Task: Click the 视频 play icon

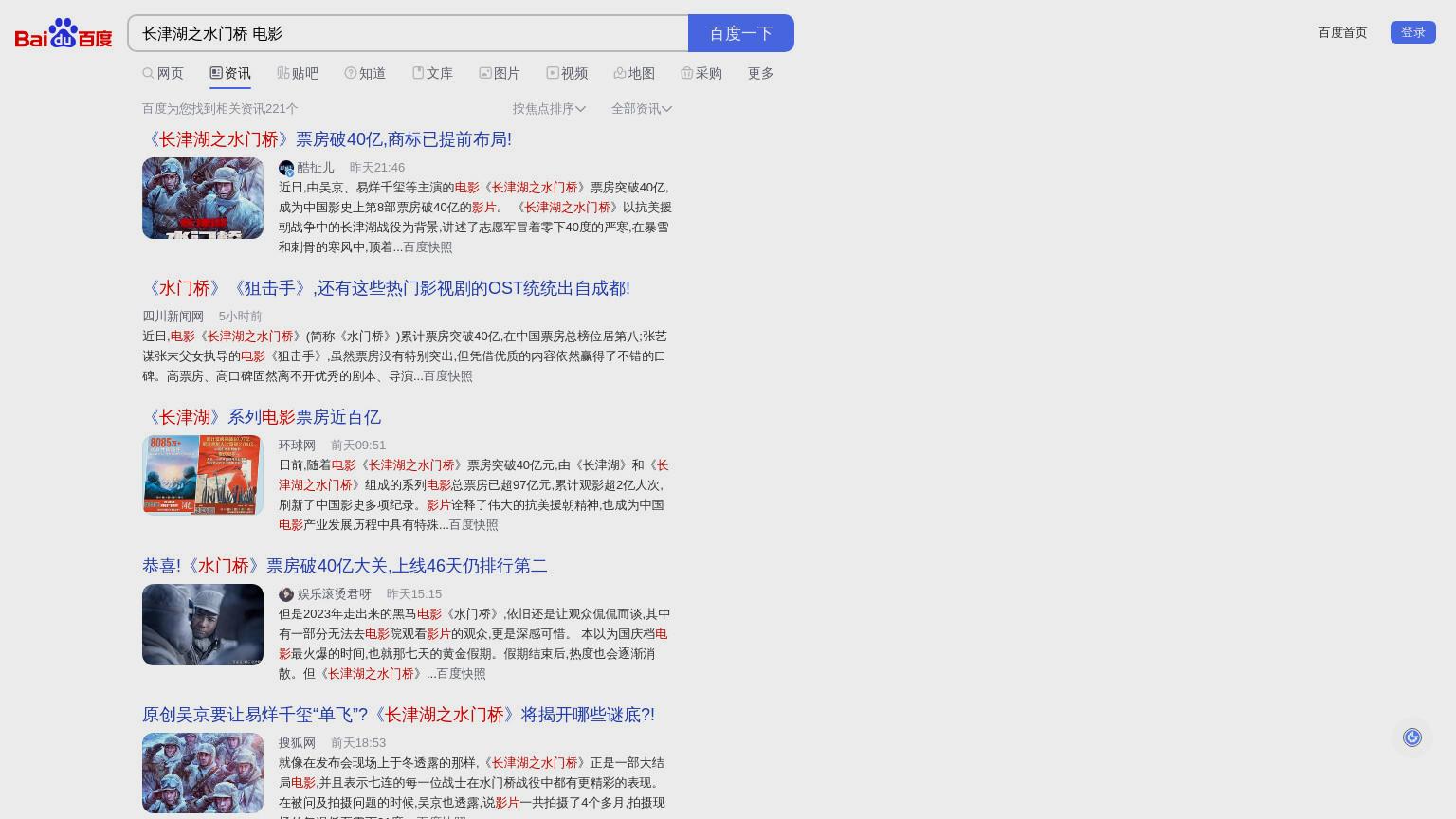Action: [x=553, y=73]
